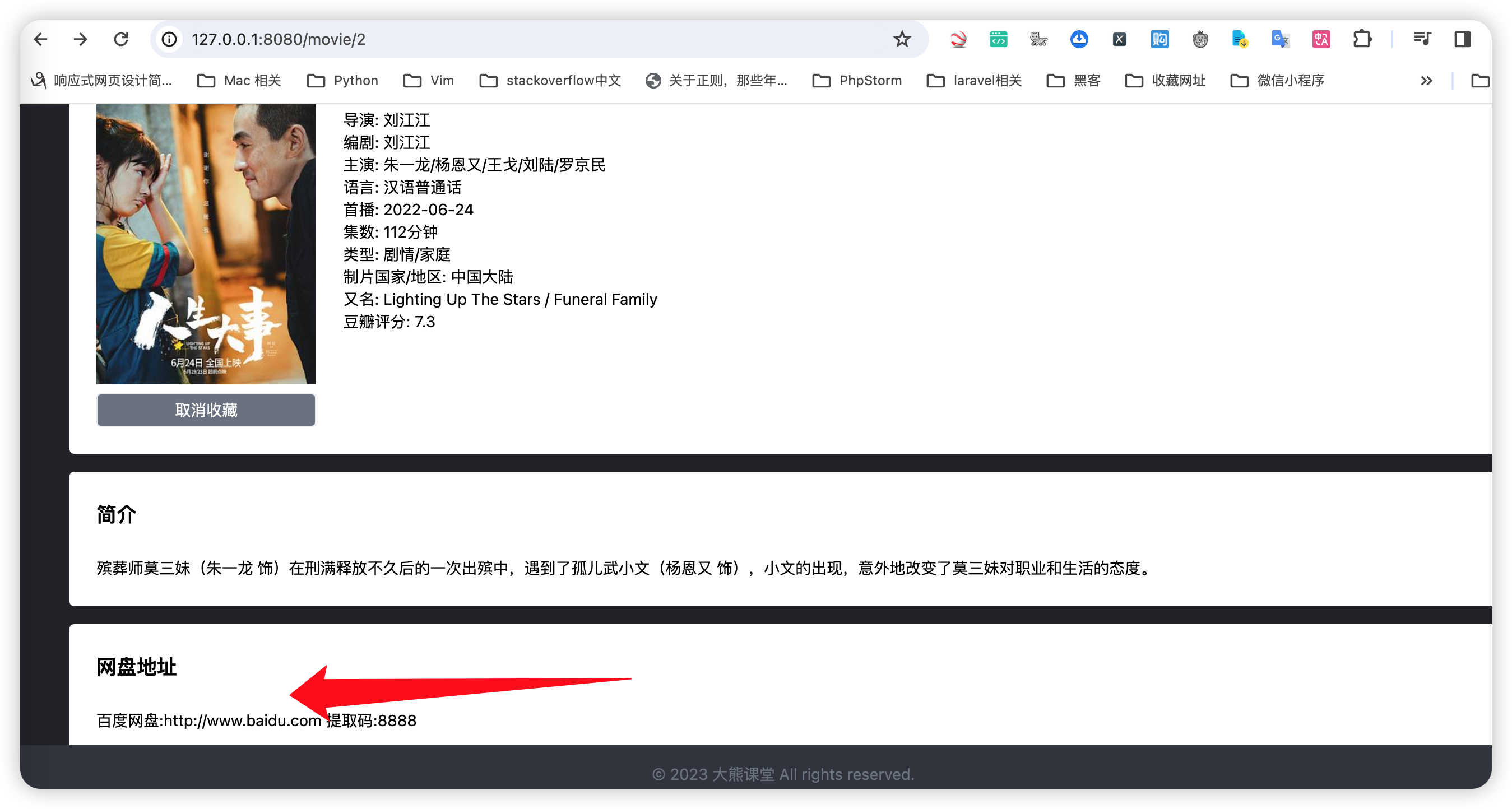Click the 简介 section heading
Screen dimensions: 1512x809
pyautogui.click(x=116, y=514)
